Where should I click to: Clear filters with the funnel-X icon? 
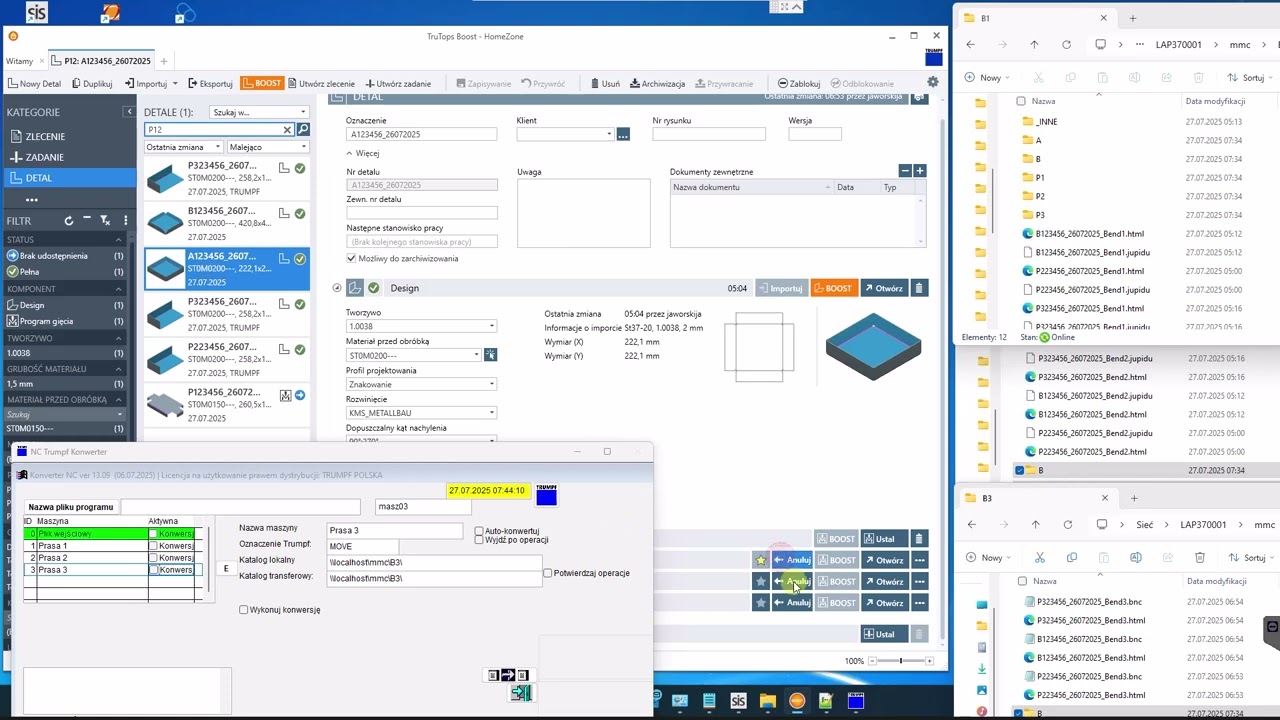click(105, 221)
